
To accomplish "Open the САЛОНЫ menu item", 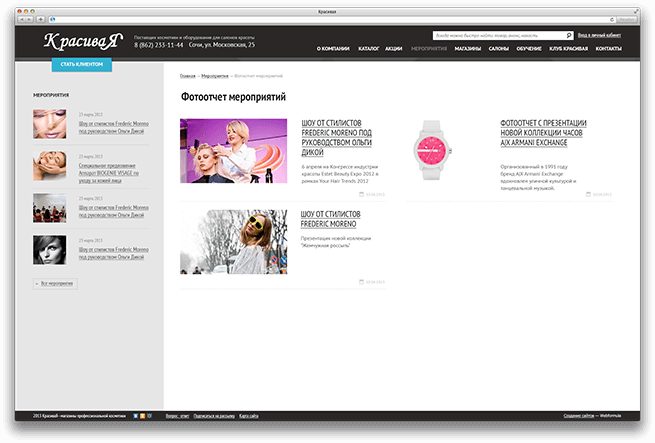I will 498,49.
